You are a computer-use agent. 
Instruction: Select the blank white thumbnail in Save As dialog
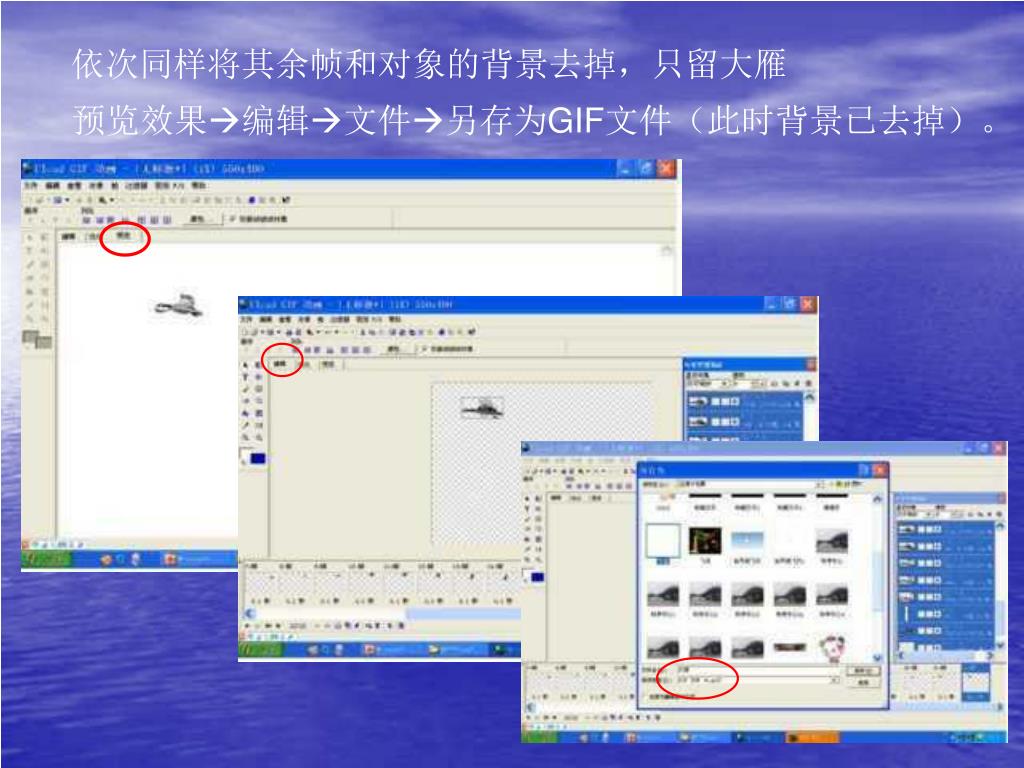pyautogui.click(x=662, y=541)
